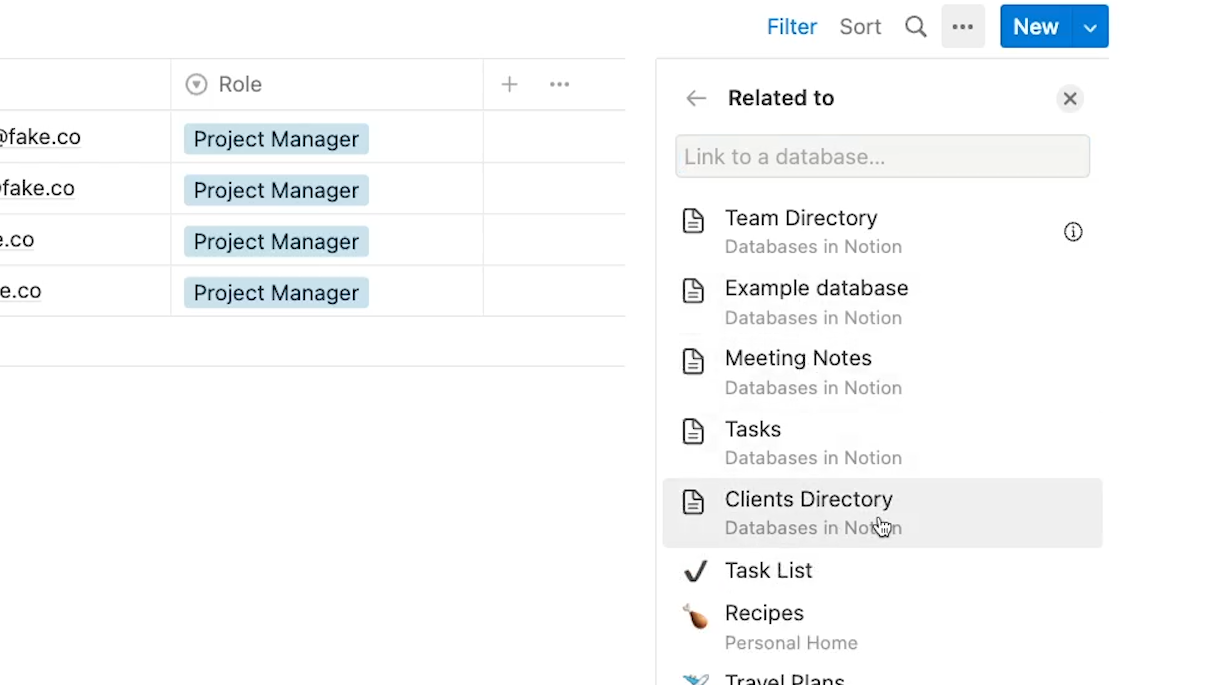1221x685 pixels.
Task: Expand the New button dropdown arrow
Action: point(1090,27)
